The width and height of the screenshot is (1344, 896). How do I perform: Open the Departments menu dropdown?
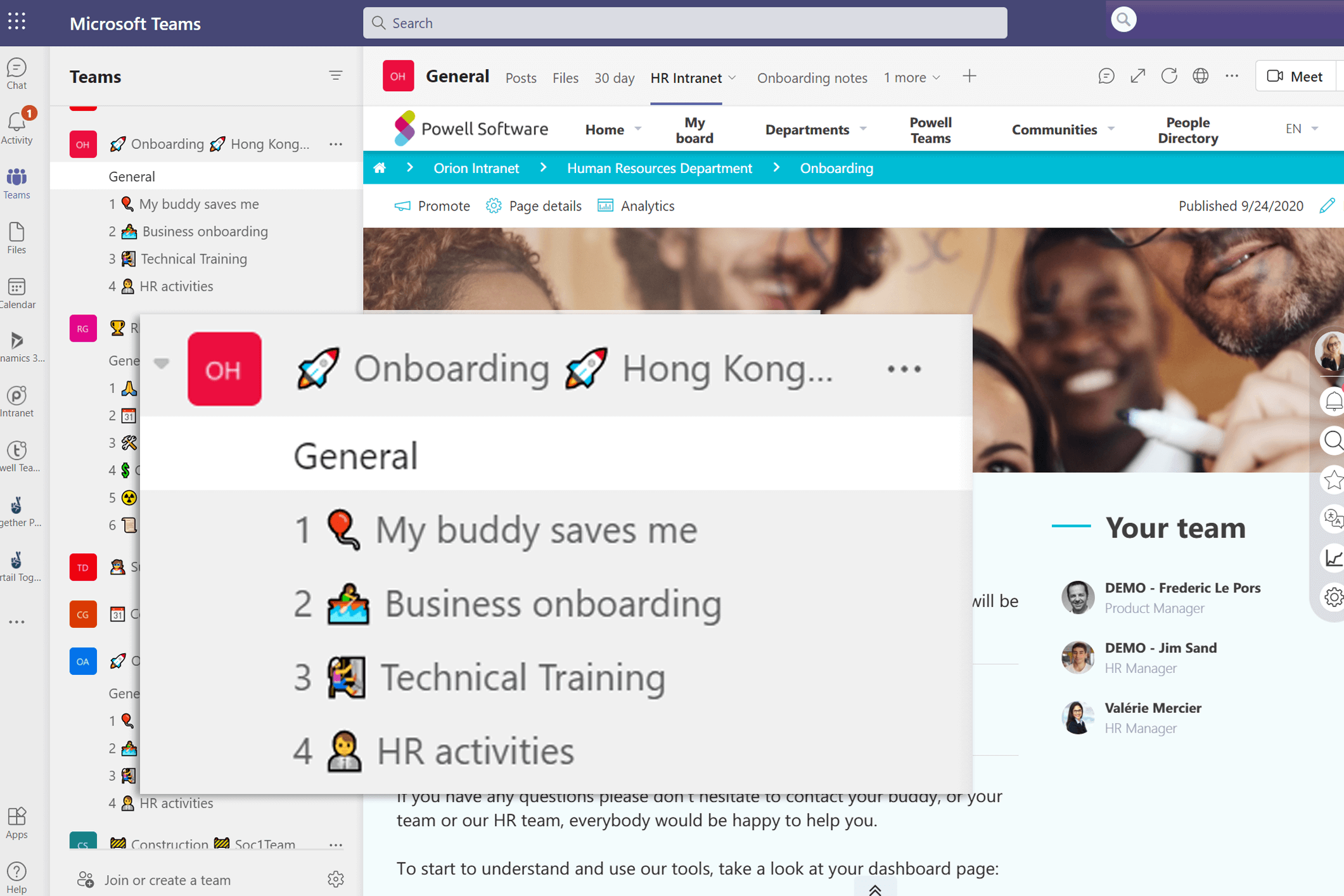[815, 129]
